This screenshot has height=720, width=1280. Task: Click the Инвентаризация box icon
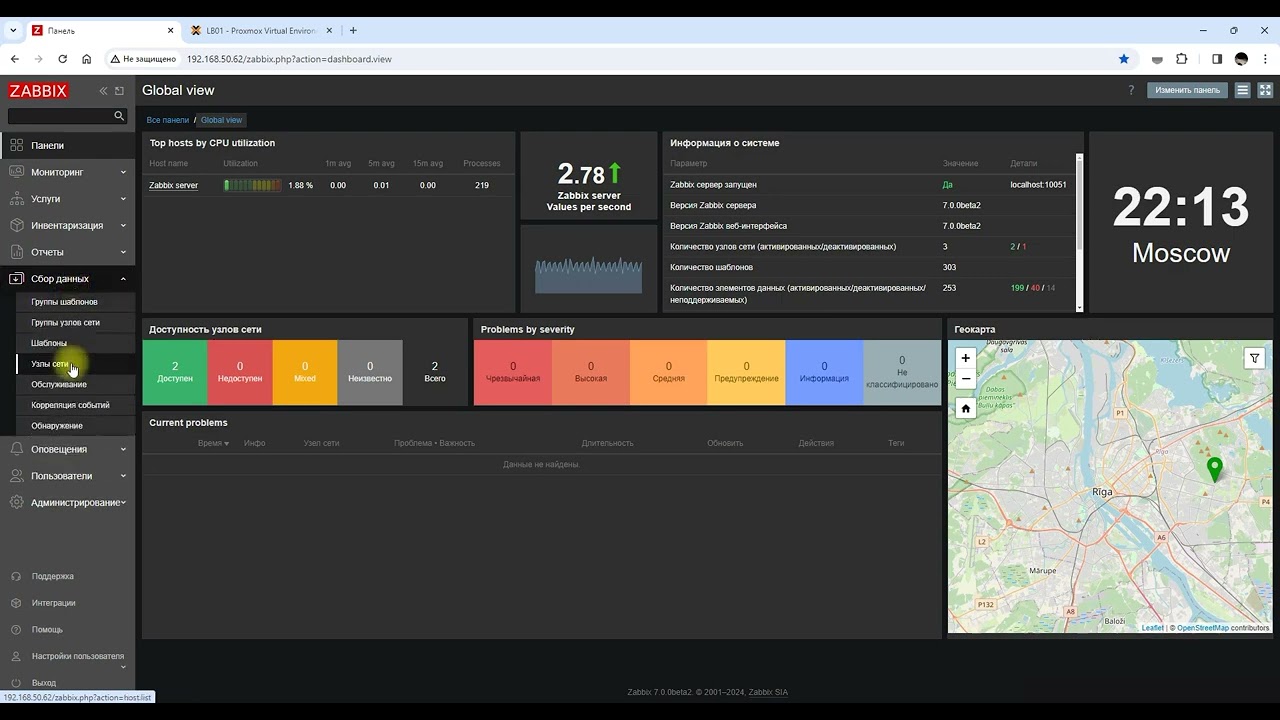point(16,225)
